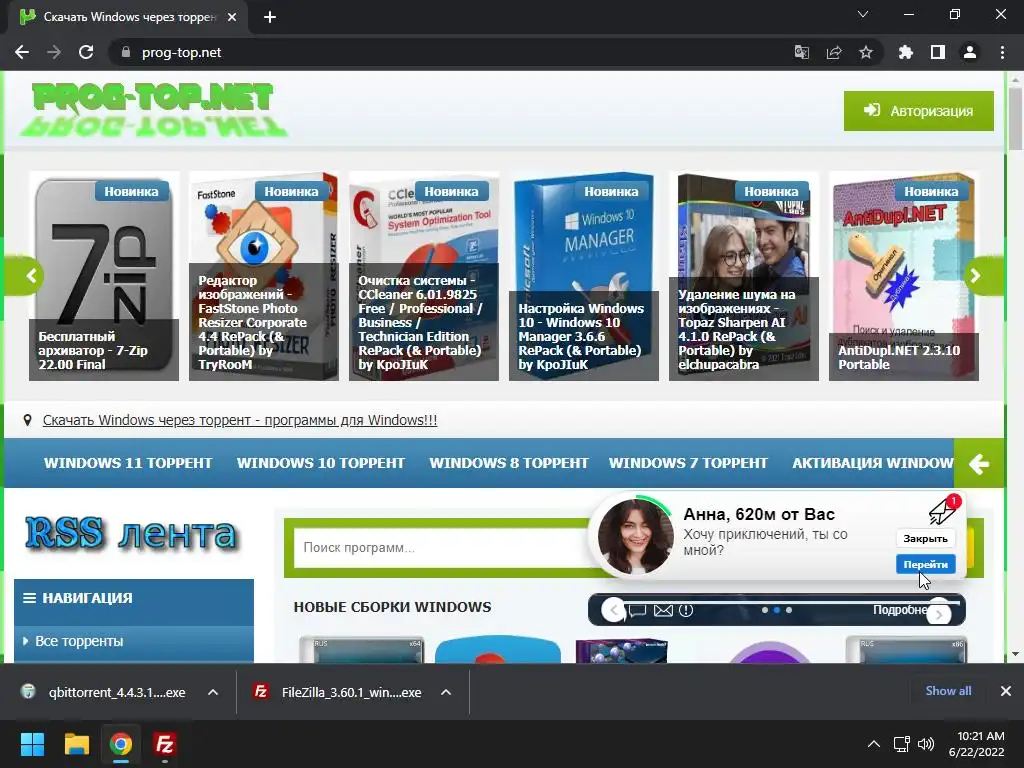This screenshot has width=1024, height=768.
Task: Open the CCleaner 6.01.9825 card
Action: (x=424, y=276)
